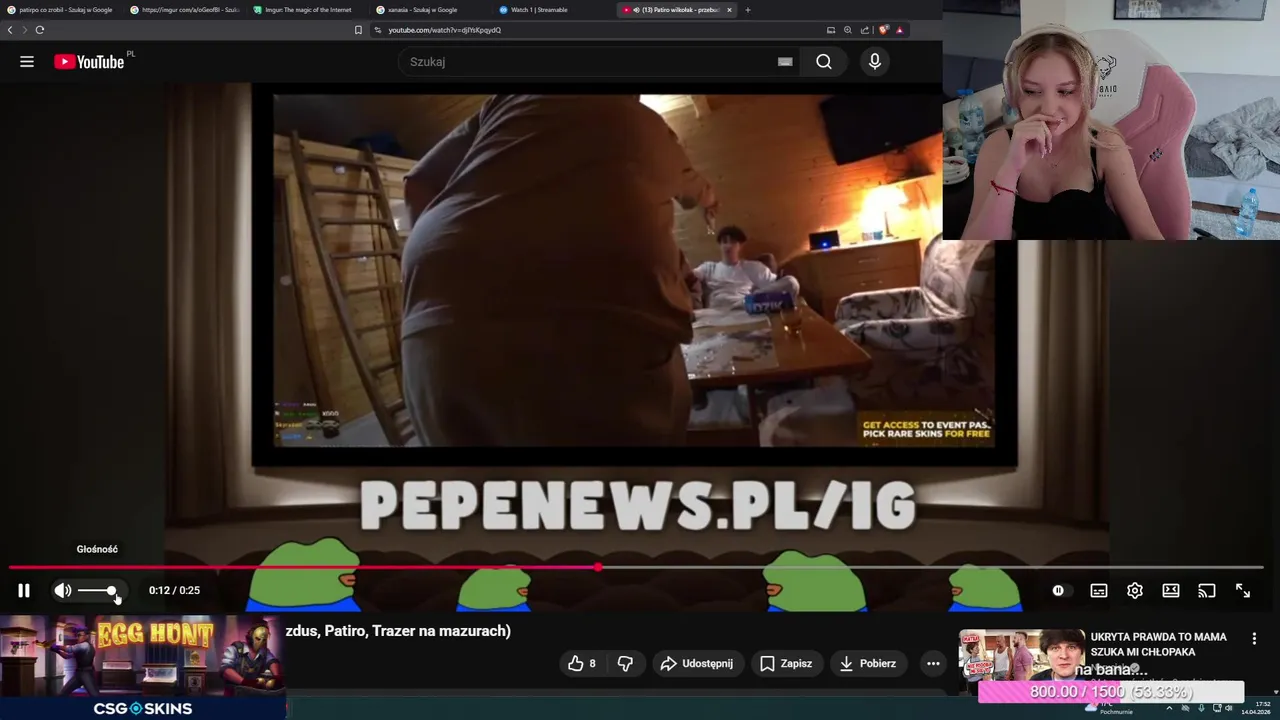Open the on-screen keyboard in search box
This screenshot has width=1280, height=720.
[x=785, y=62]
